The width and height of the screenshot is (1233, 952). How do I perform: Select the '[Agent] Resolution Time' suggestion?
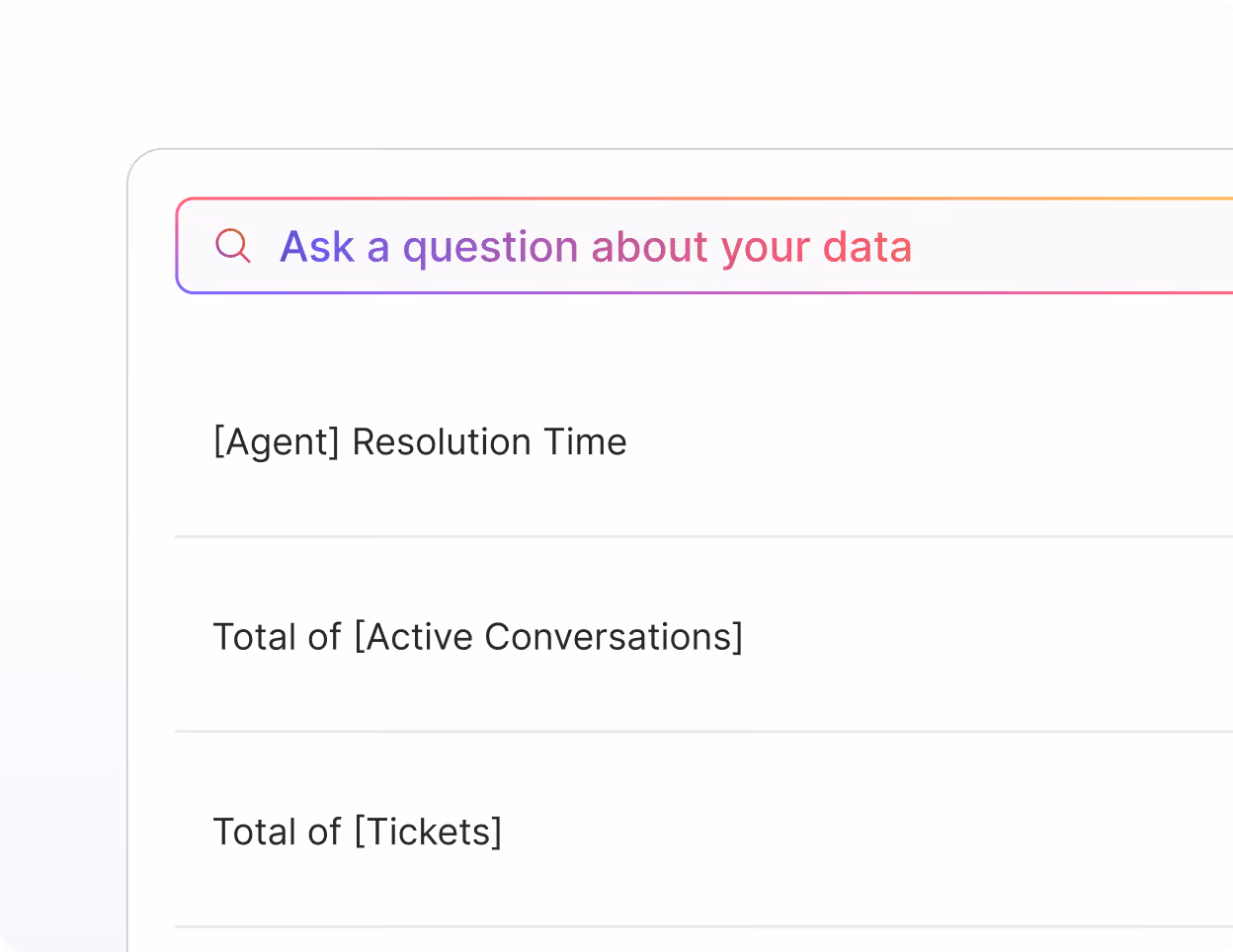(420, 441)
